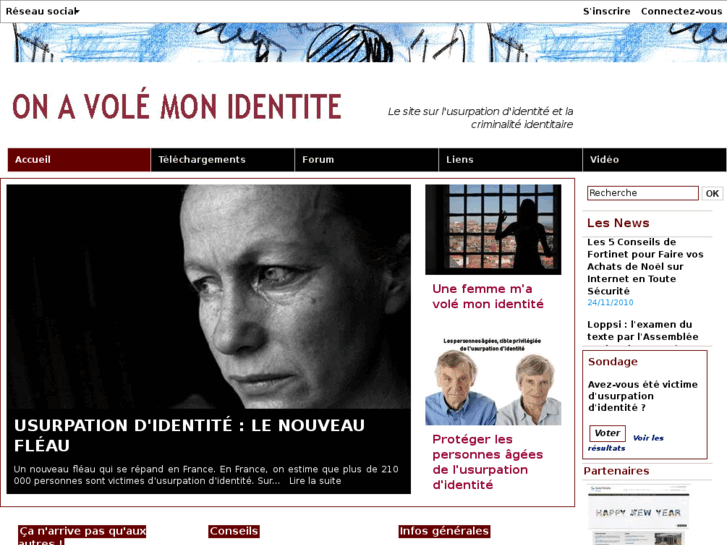Click the S'inscrire link
Screen dimensions: 727x545
click(x=606, y=11)
